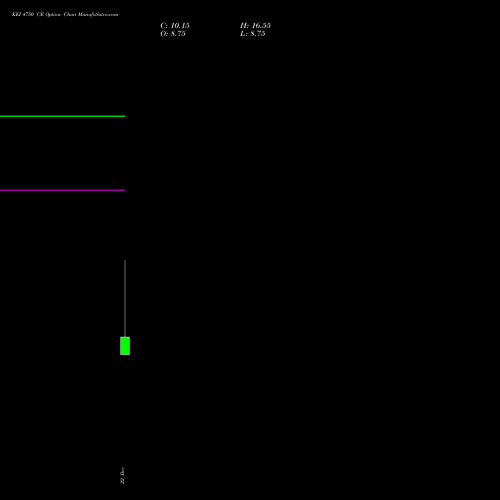Click the low value 'L: 8.75'
This screenshot has width=500, height=500.
click(253, 34)
